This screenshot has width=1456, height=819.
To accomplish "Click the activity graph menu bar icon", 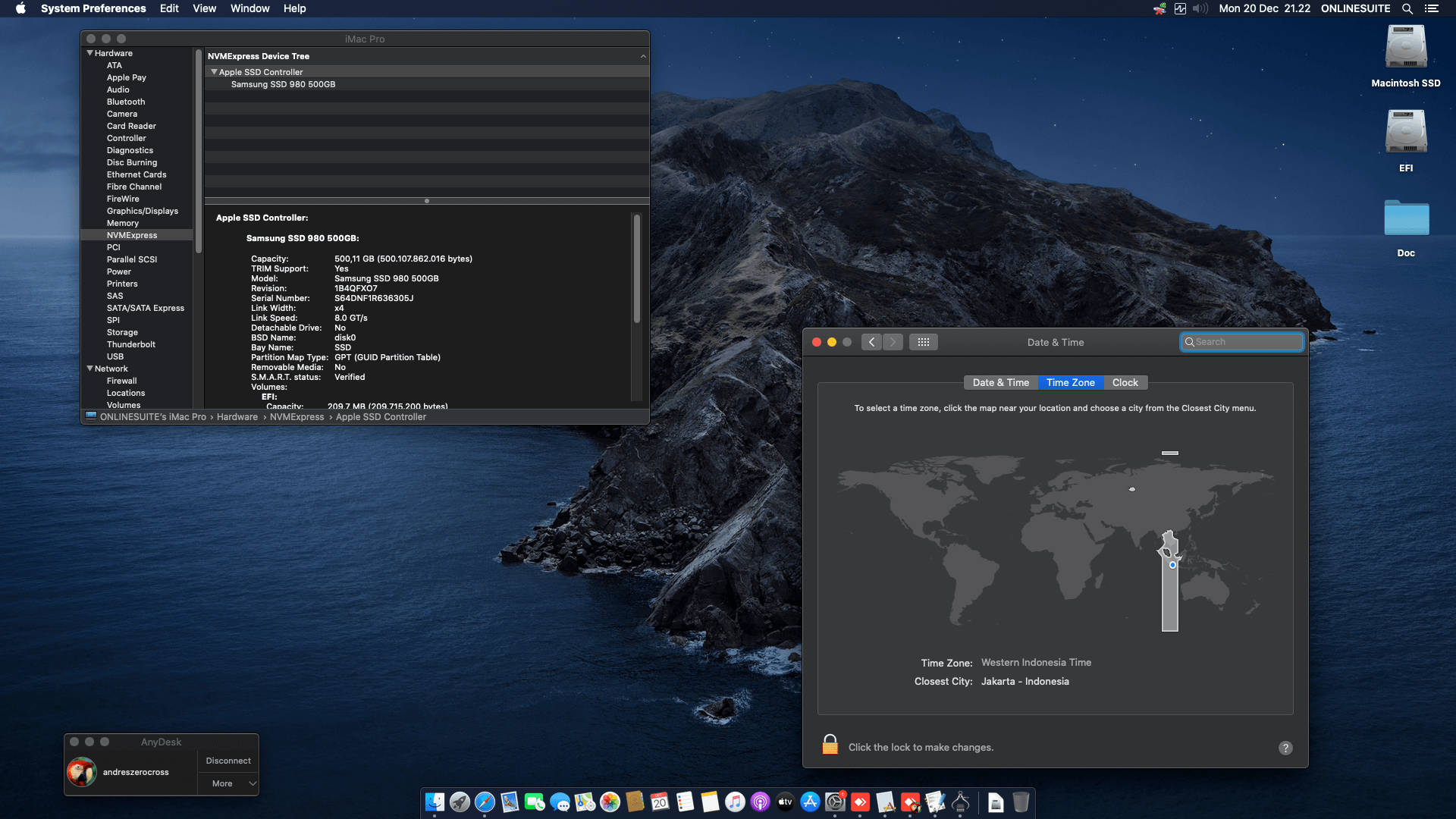I will 1180,8.
